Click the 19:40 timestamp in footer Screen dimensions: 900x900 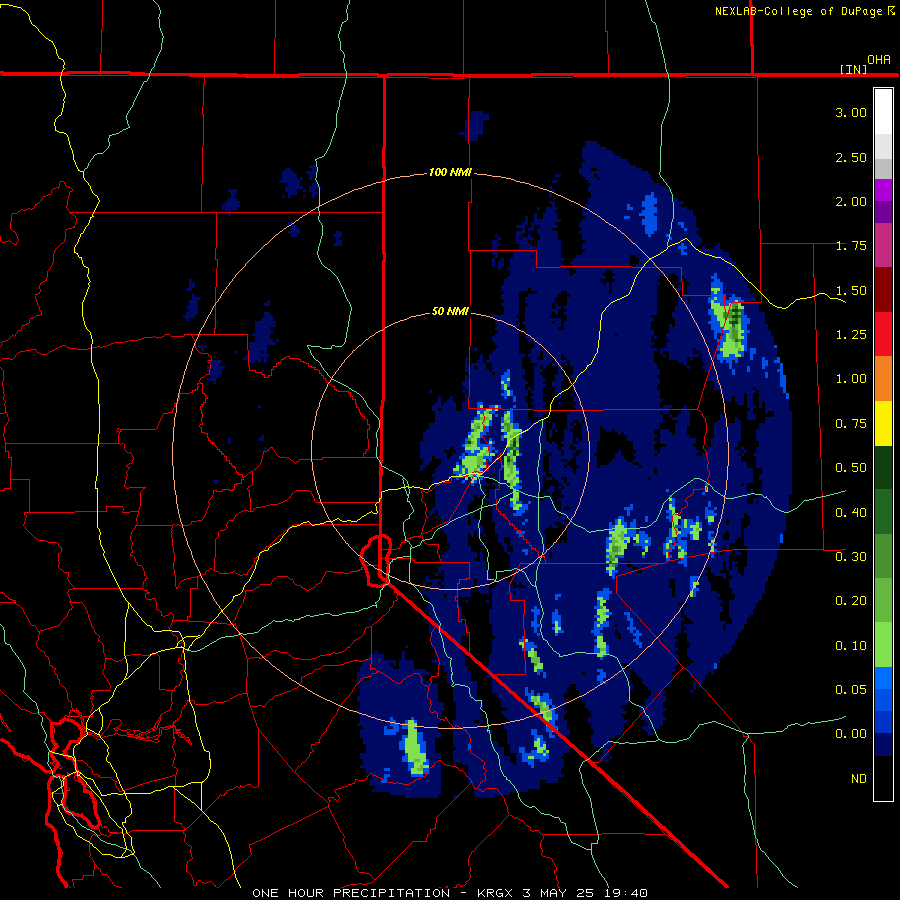[x=624, y=893]
